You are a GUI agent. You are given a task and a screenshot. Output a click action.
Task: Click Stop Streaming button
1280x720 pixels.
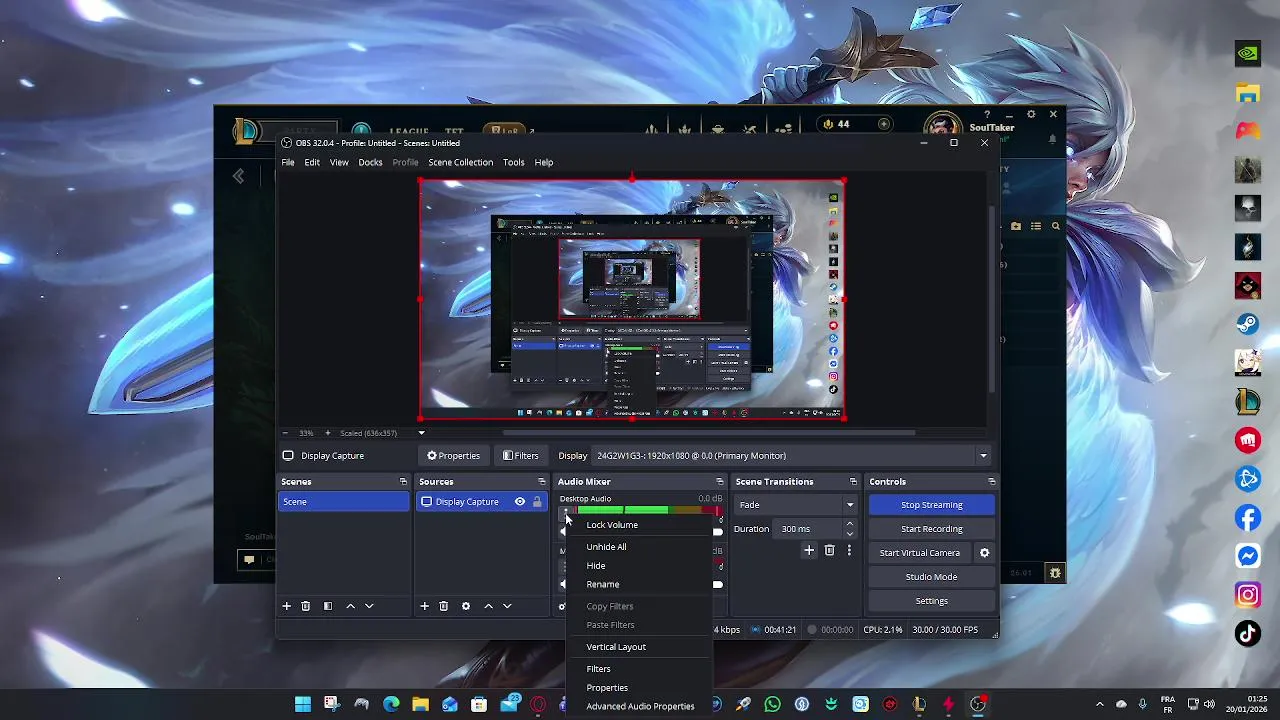[931, 505]
